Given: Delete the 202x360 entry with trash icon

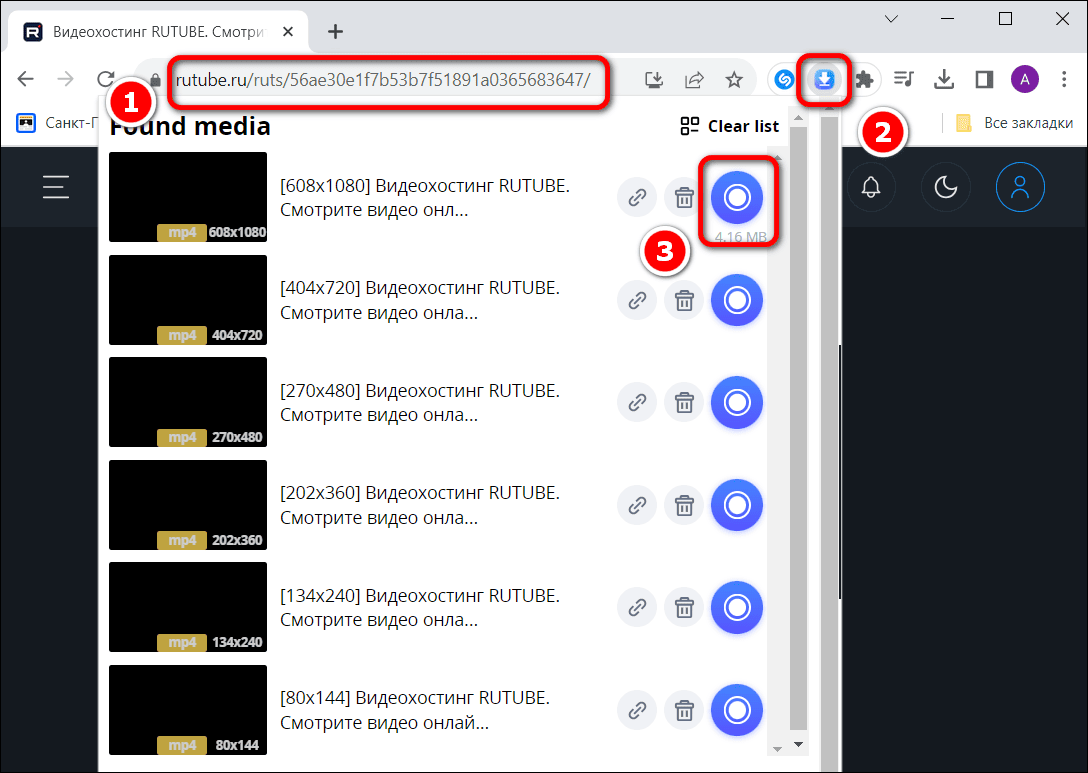Looking at the screenshot, I should pos(684,505).
